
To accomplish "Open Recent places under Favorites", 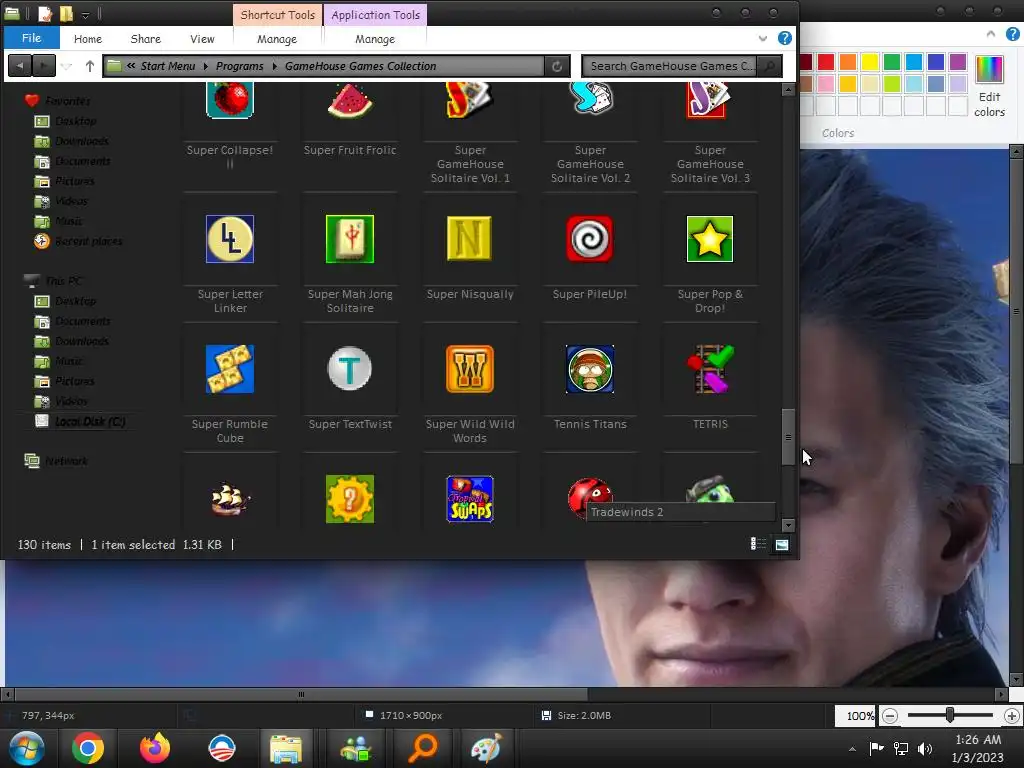I will [x=78, y=241].
